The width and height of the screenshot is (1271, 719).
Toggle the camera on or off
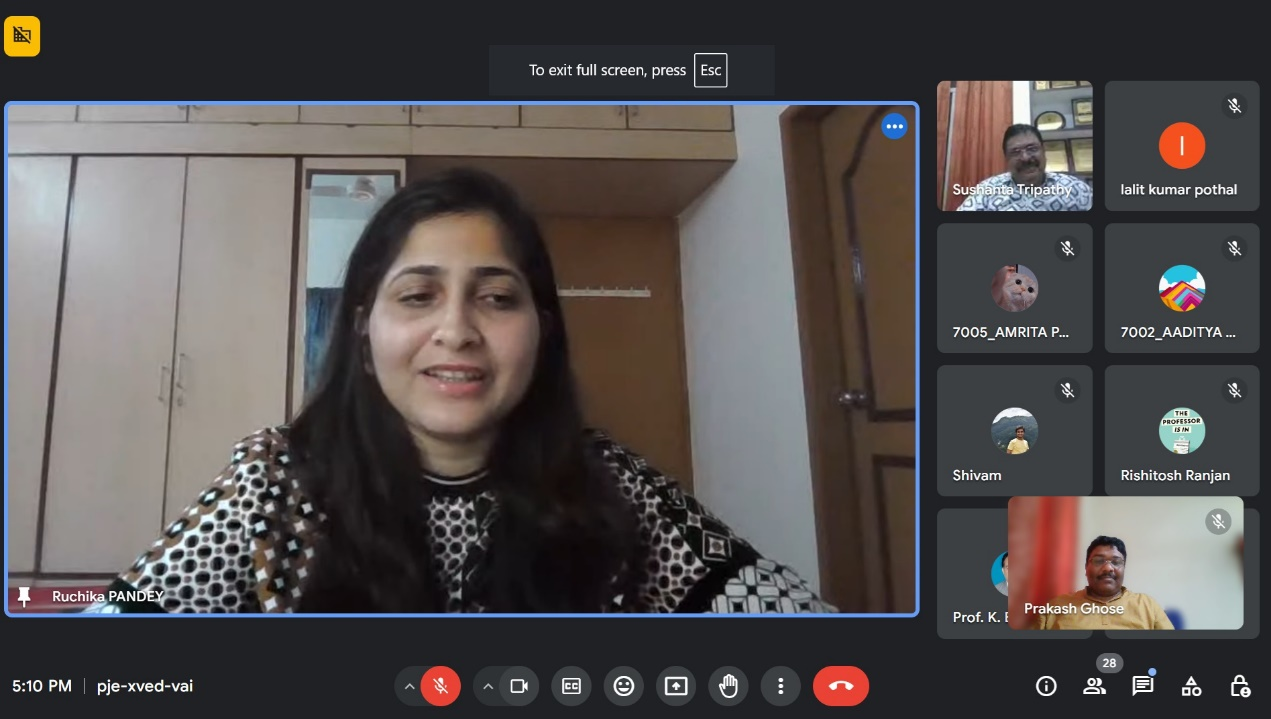click(x=519, y=686)
